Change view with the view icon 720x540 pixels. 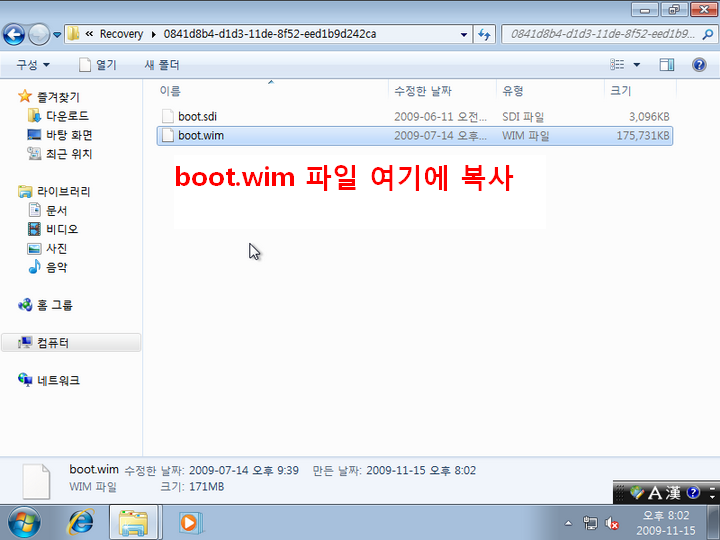pyautogui.click(x=617, y=65)
